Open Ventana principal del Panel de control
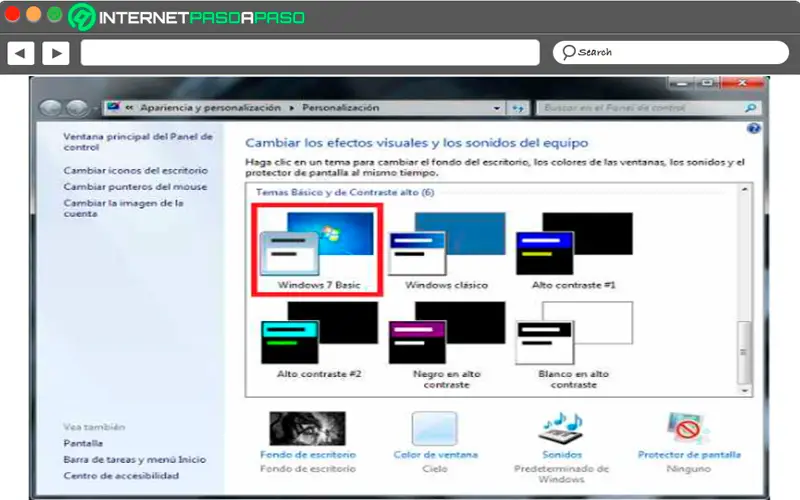This screenshot has height=500, width=800. (138, 142)
